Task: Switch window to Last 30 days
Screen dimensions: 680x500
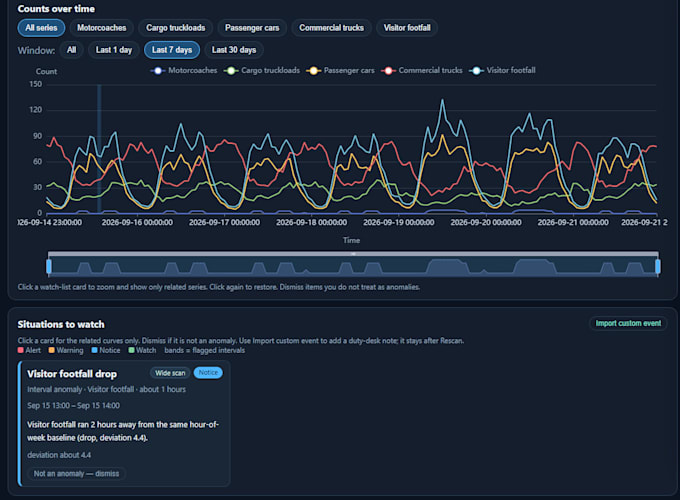Action: click(234, 50)
